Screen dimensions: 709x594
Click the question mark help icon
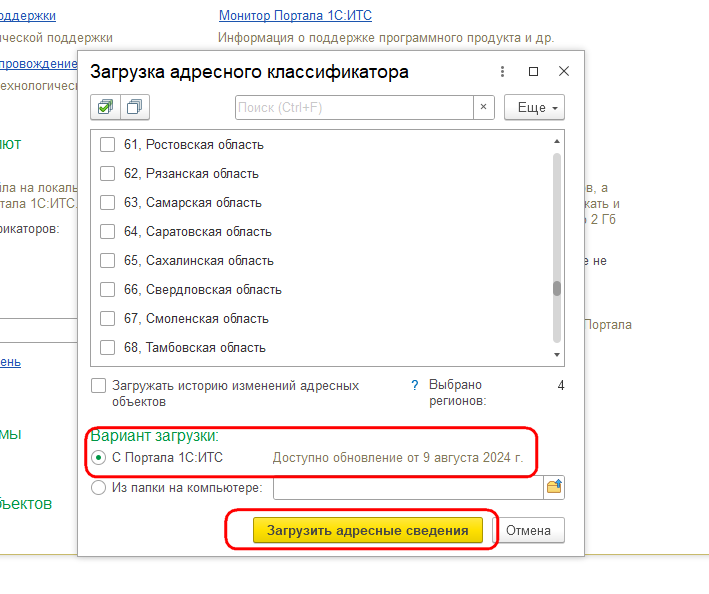(415, 385)
